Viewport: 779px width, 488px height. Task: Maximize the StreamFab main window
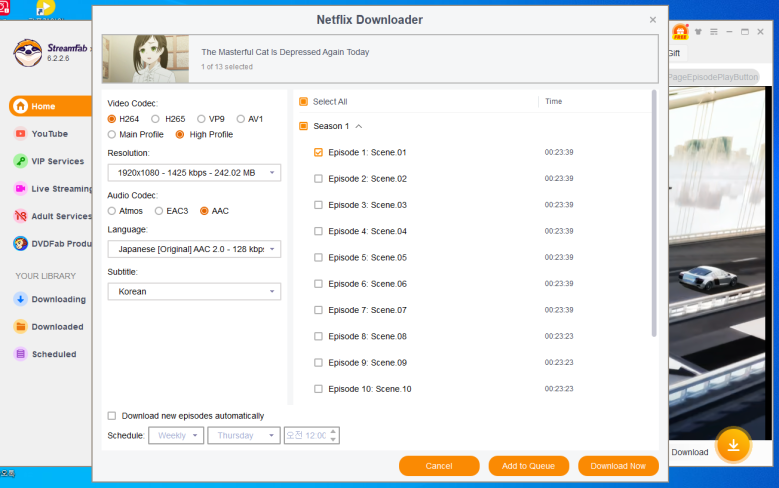[745, 32]
